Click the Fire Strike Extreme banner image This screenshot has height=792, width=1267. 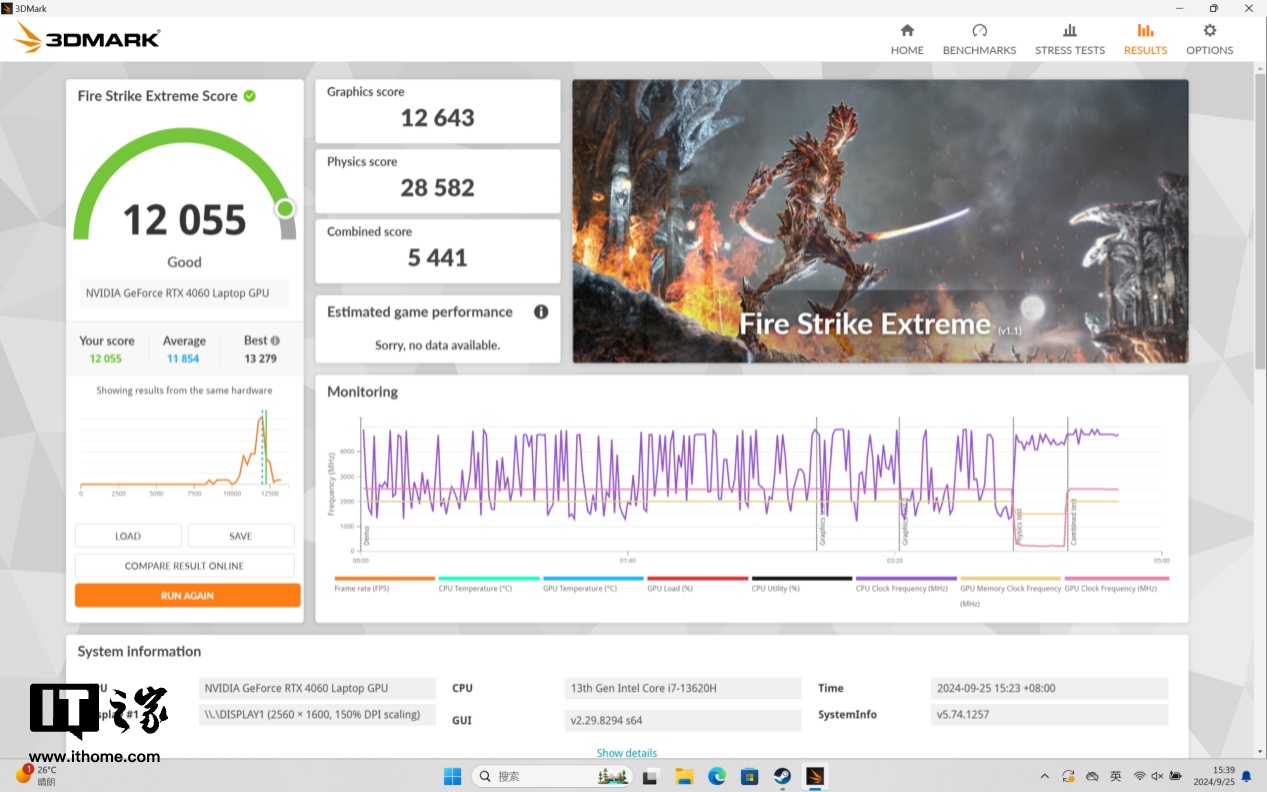pos(880,220)
